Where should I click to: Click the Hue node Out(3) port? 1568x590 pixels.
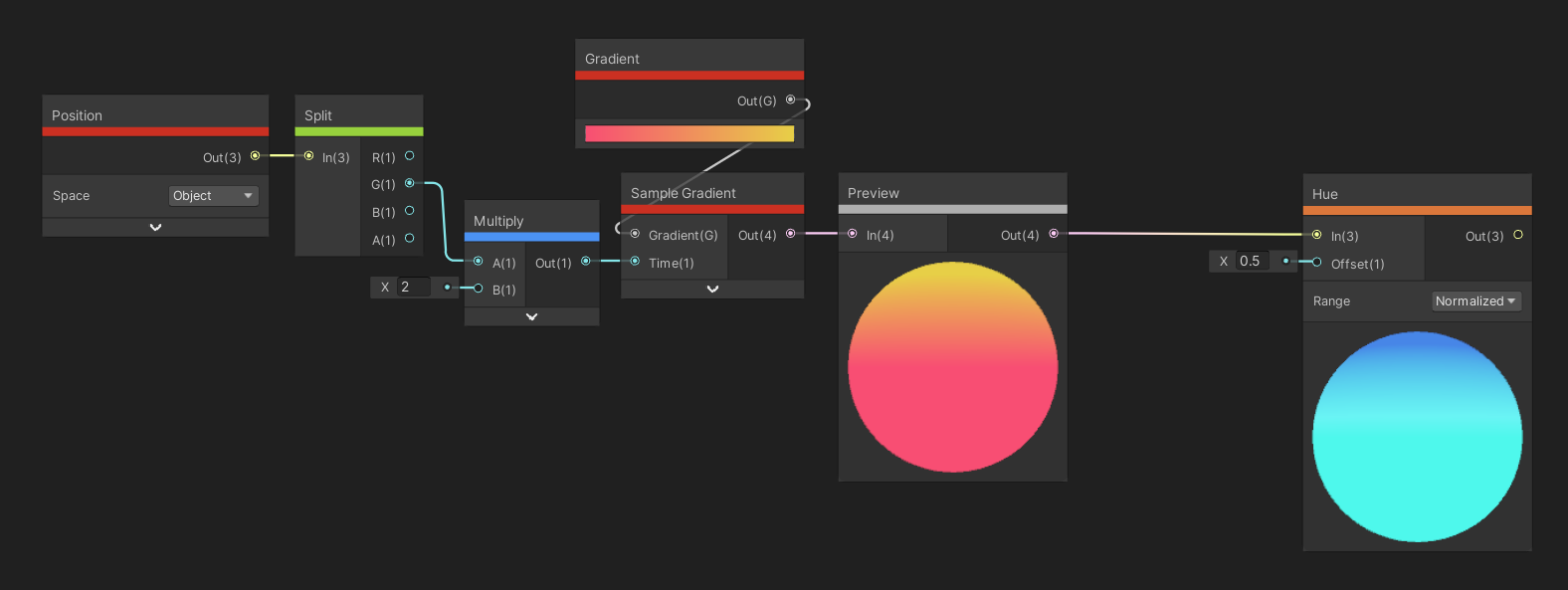1518,235
